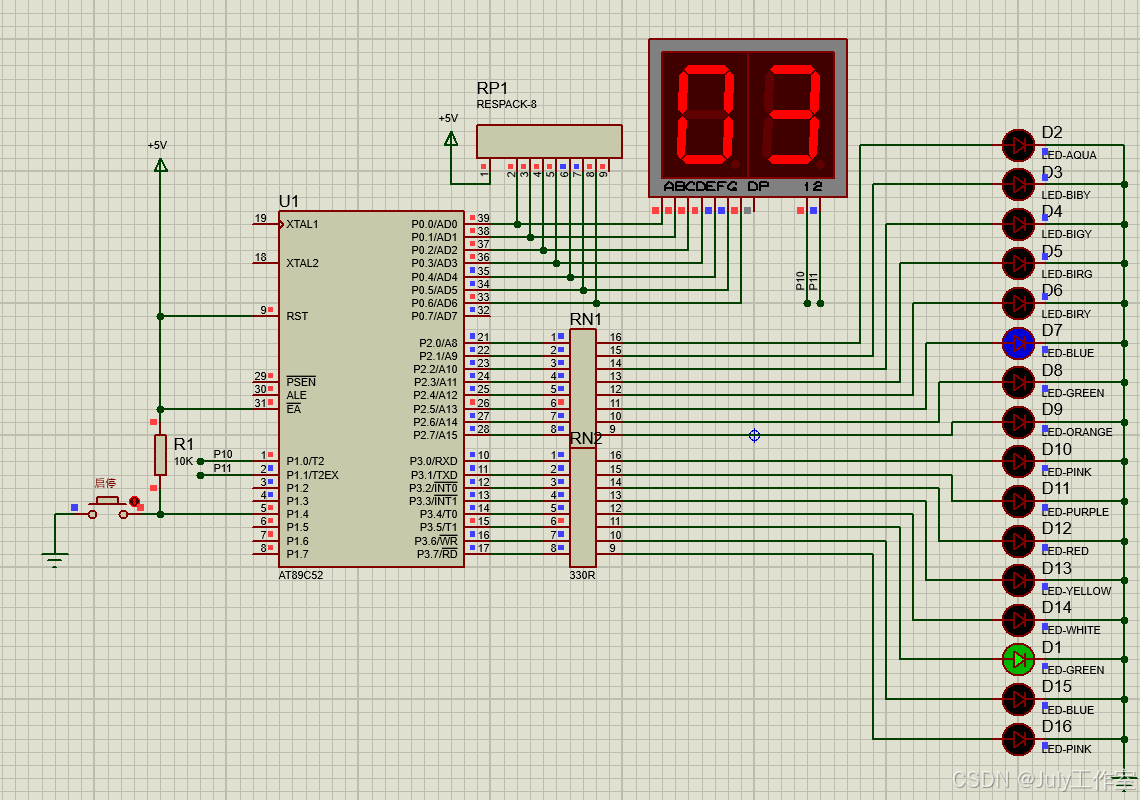
Task: Click the LED-ORANGE label
Action: coord(1077,432)
